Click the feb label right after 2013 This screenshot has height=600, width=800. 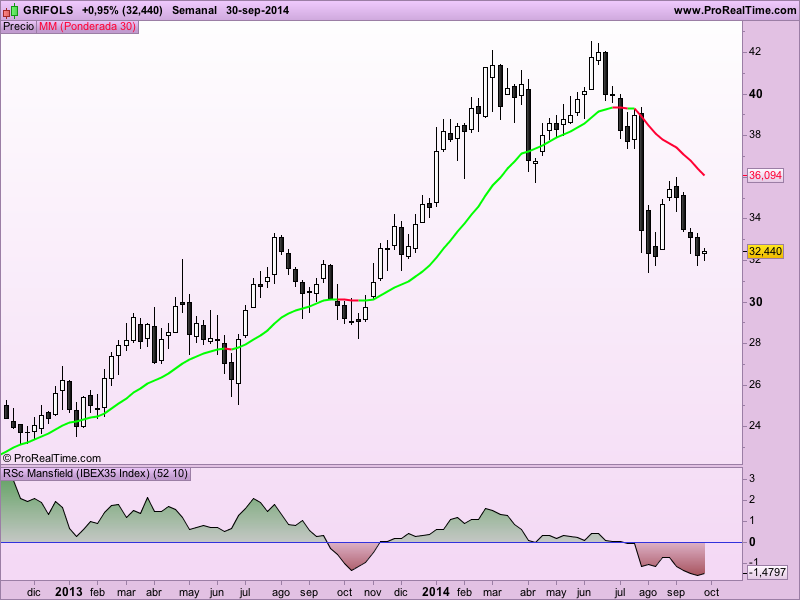(97, 592)
